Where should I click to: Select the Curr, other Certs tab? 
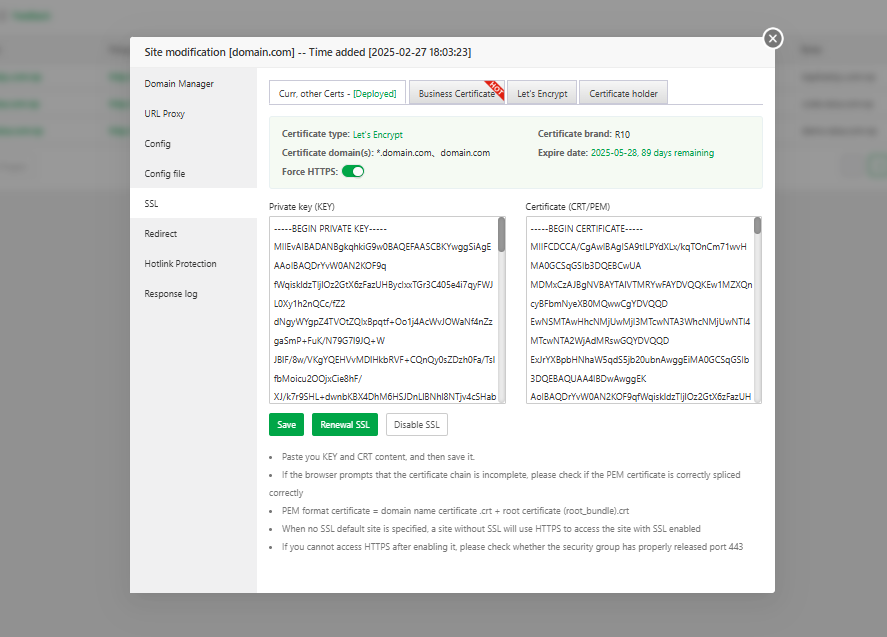point(337,94)
